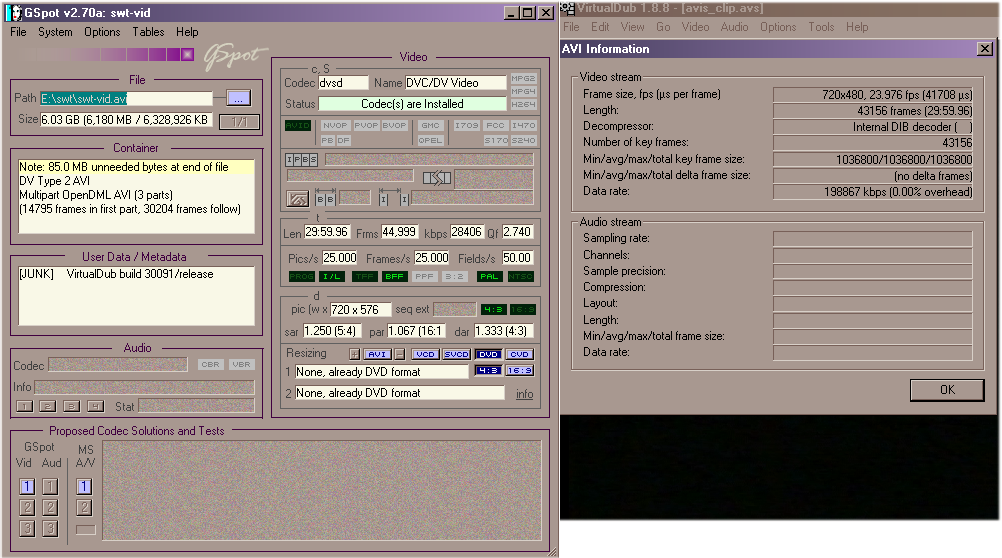Click the AVID indicator in Video panel

point(297,125)
